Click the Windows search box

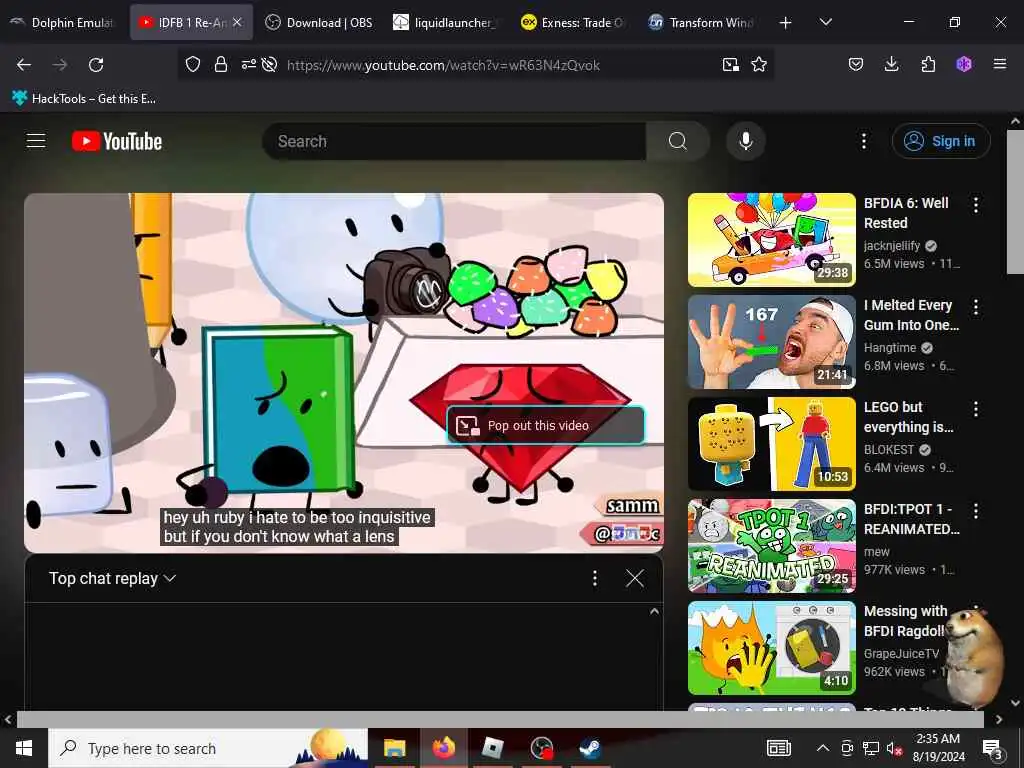208,748
